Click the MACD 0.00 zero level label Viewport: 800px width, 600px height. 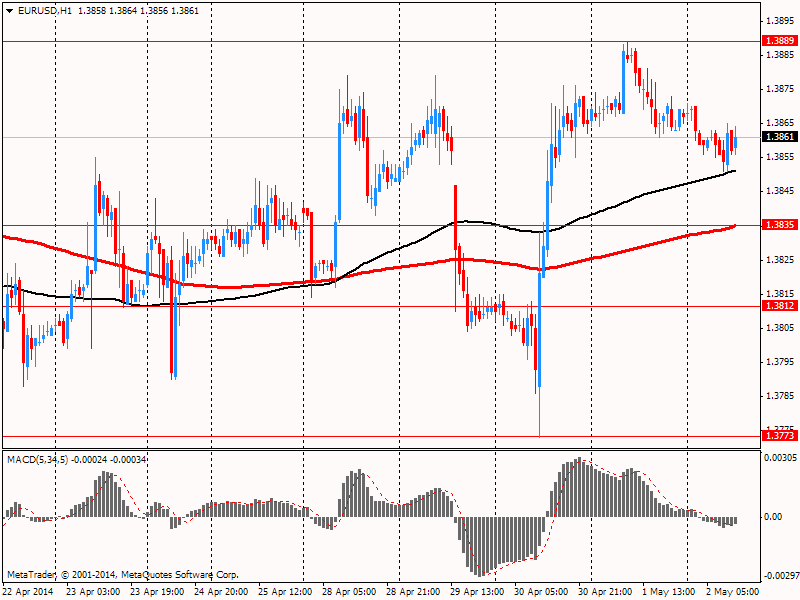coord(774,517)
